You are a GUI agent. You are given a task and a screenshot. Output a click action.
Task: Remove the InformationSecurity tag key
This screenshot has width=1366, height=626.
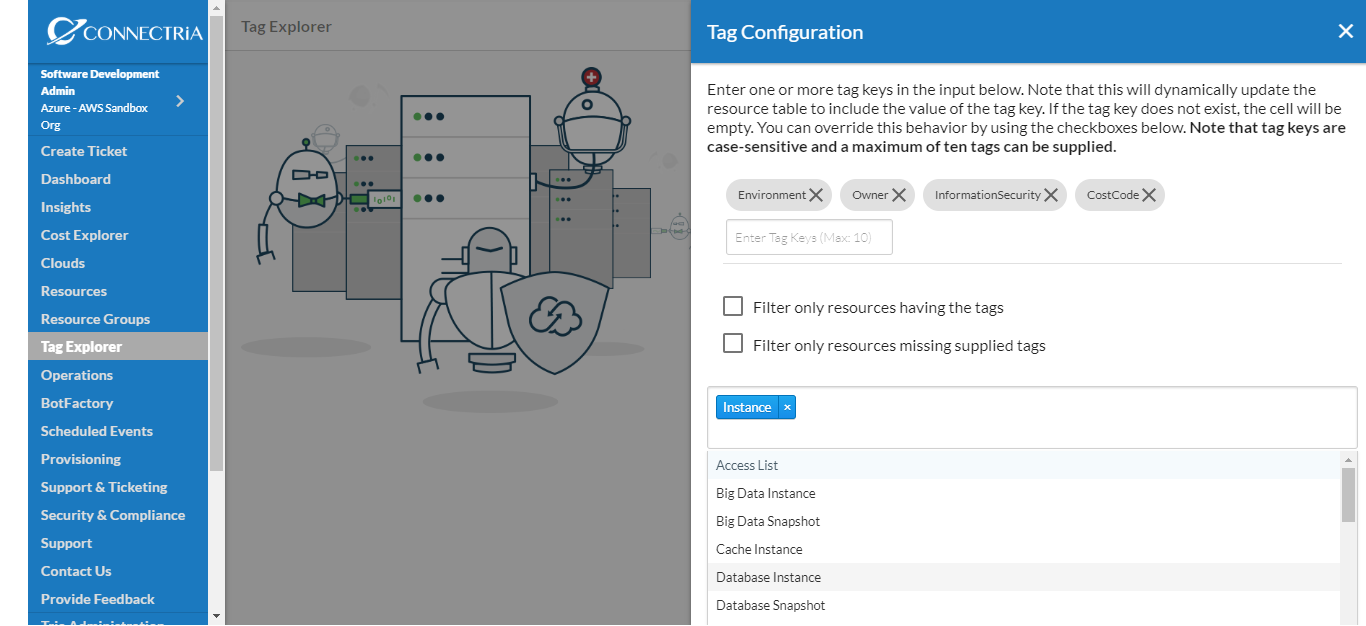click(x=1051, y=195)
